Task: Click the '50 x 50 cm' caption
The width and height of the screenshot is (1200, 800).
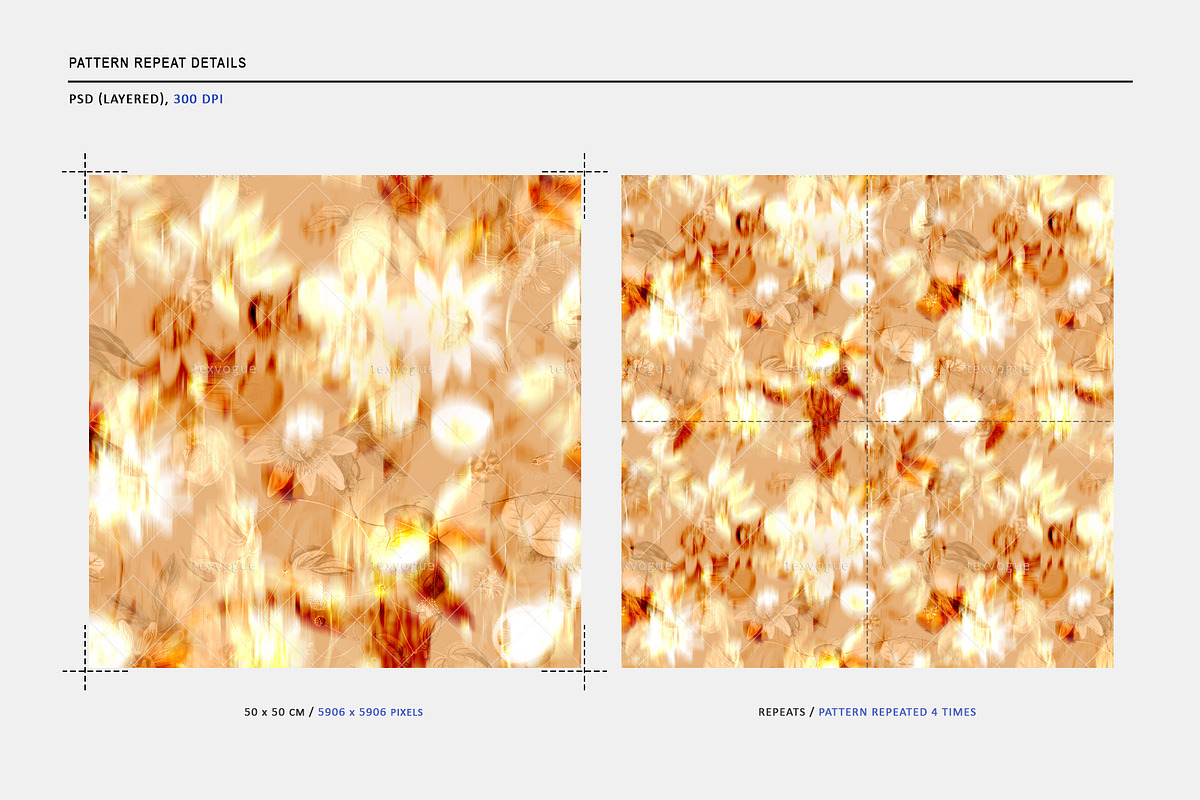Action: coord(276,712)
